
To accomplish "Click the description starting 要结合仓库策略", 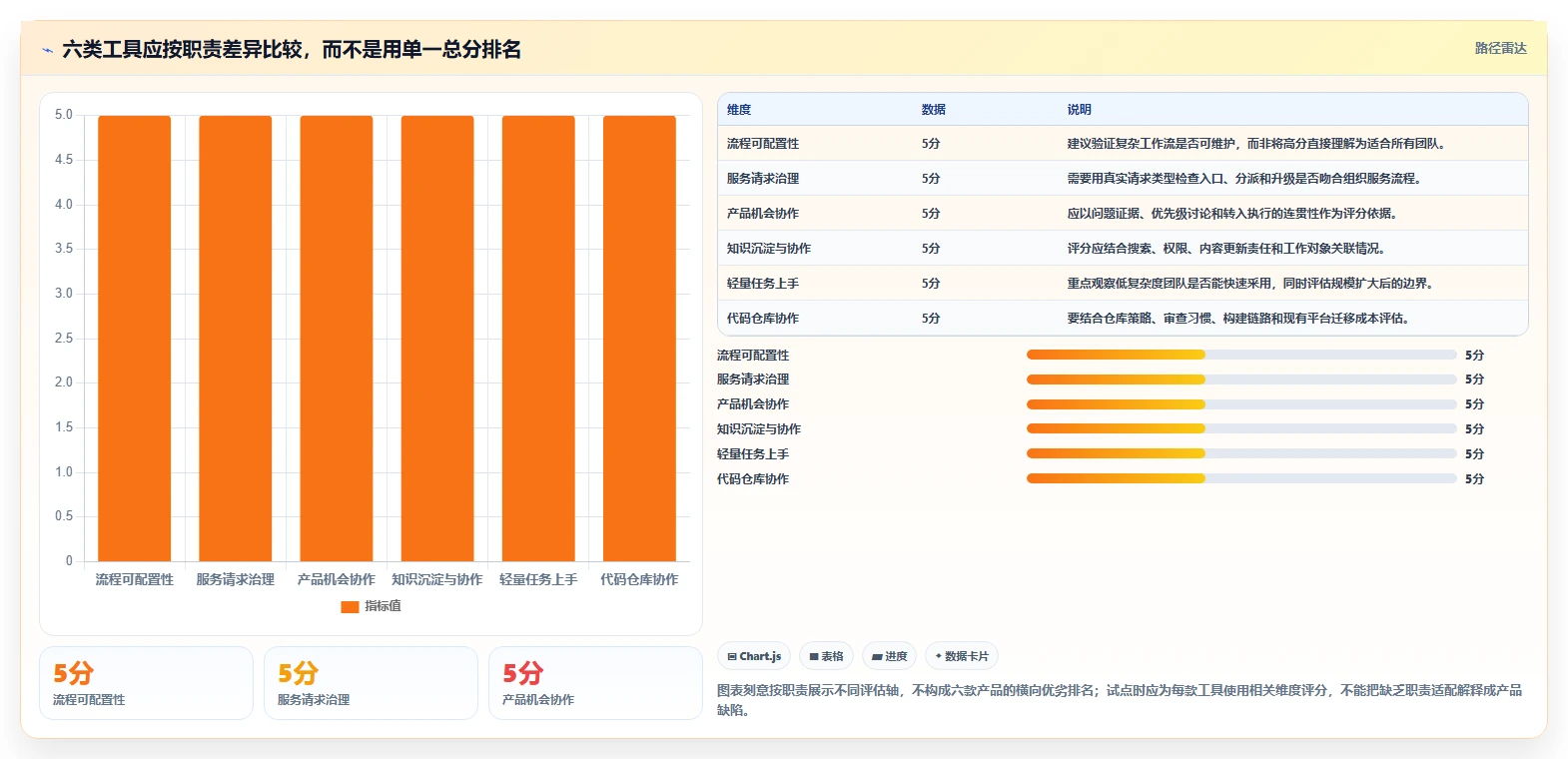I will coord(1238,319).
